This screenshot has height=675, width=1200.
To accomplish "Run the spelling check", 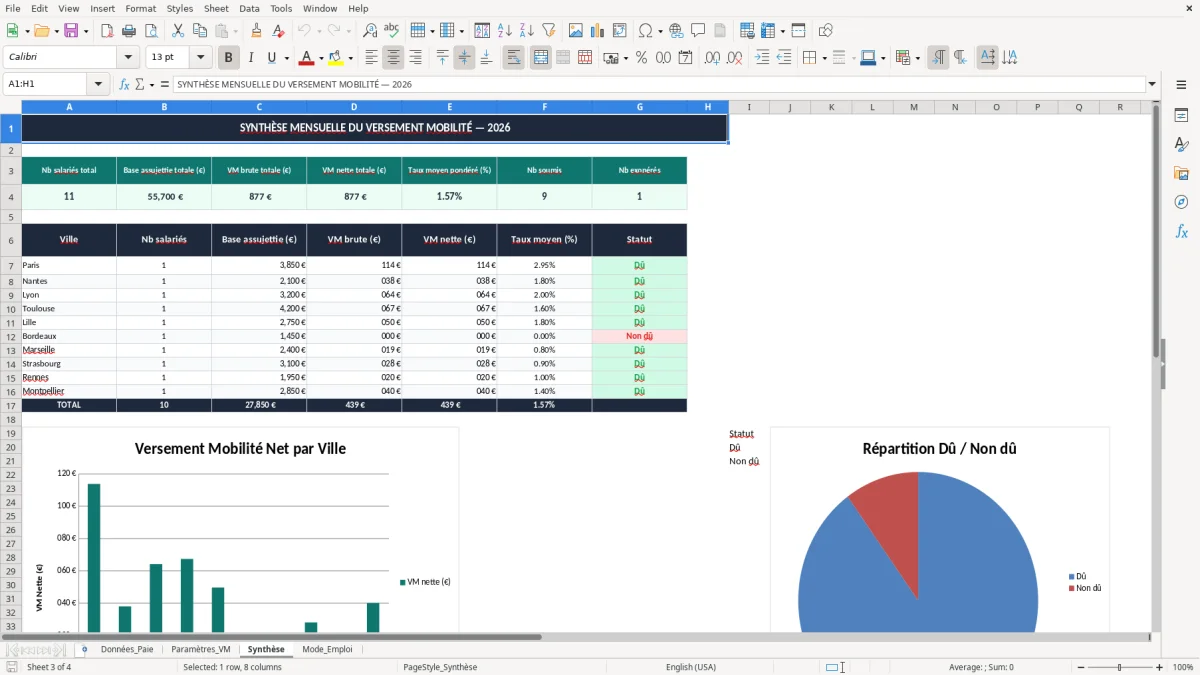I will pyautogui.click(x=391, y=31).
